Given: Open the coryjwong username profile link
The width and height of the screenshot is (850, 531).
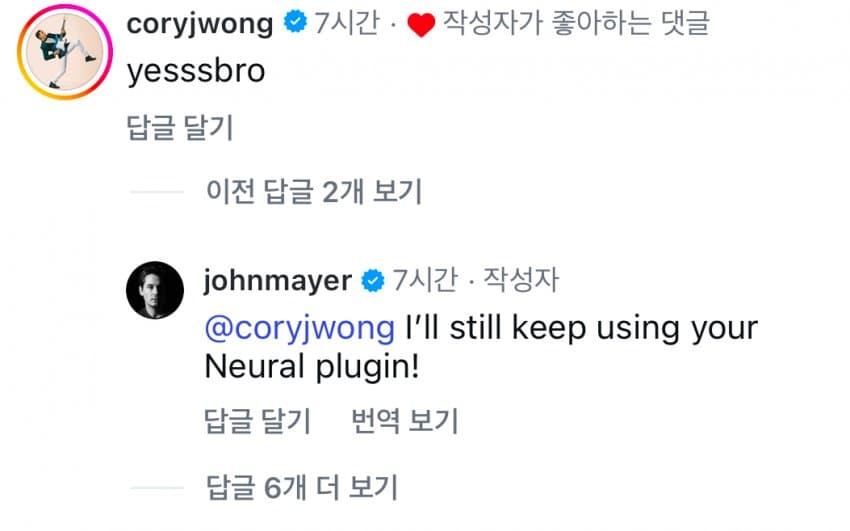Looking at the screenshot, I should point(199,23).
